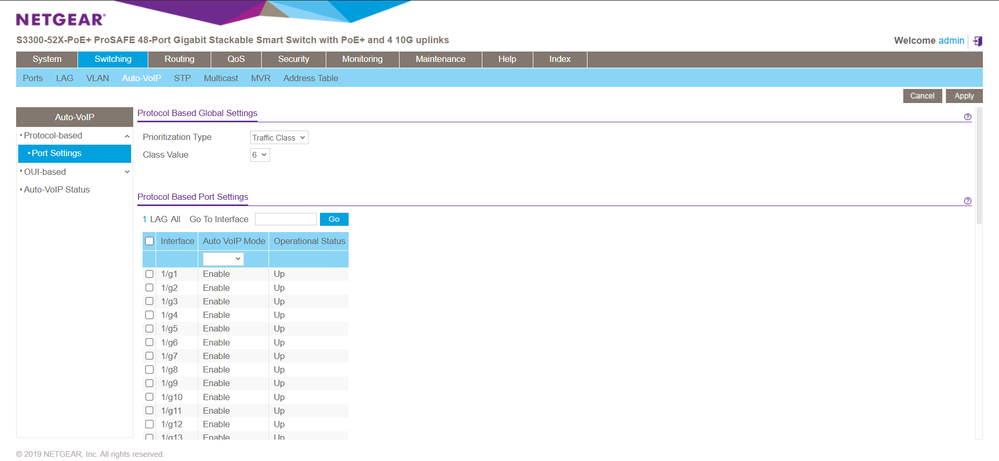Open the Auto VoIP Mode dropdown in table header

(223, 259)
